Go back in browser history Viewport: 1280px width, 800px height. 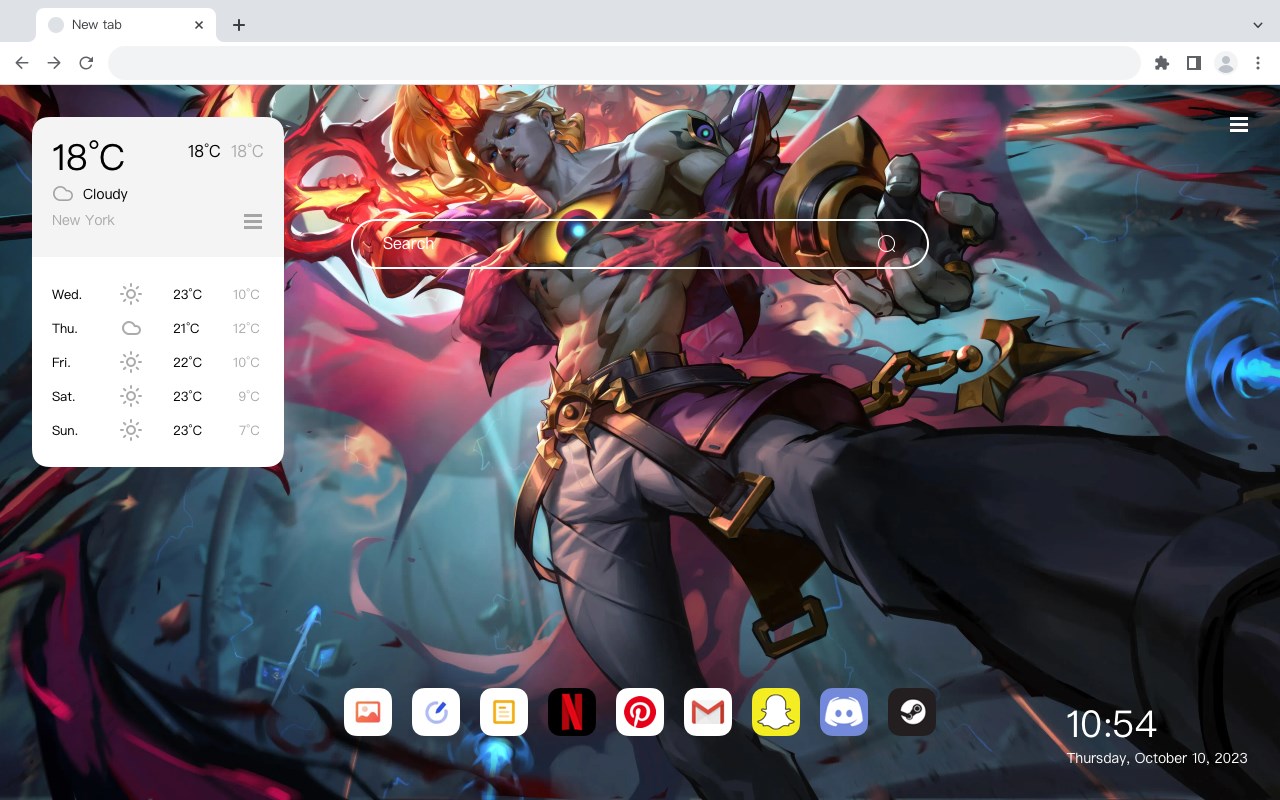(22, 63)
